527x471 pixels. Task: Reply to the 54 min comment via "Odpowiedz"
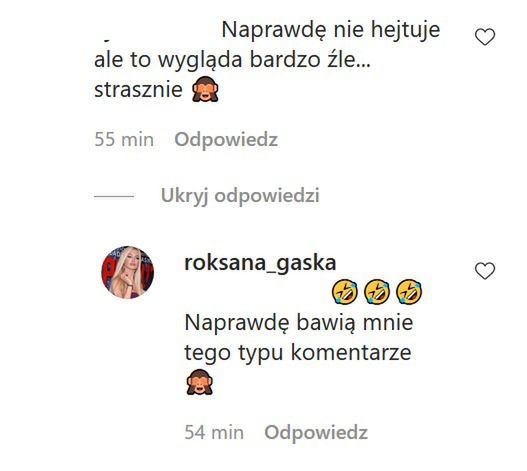coord(316,432)
